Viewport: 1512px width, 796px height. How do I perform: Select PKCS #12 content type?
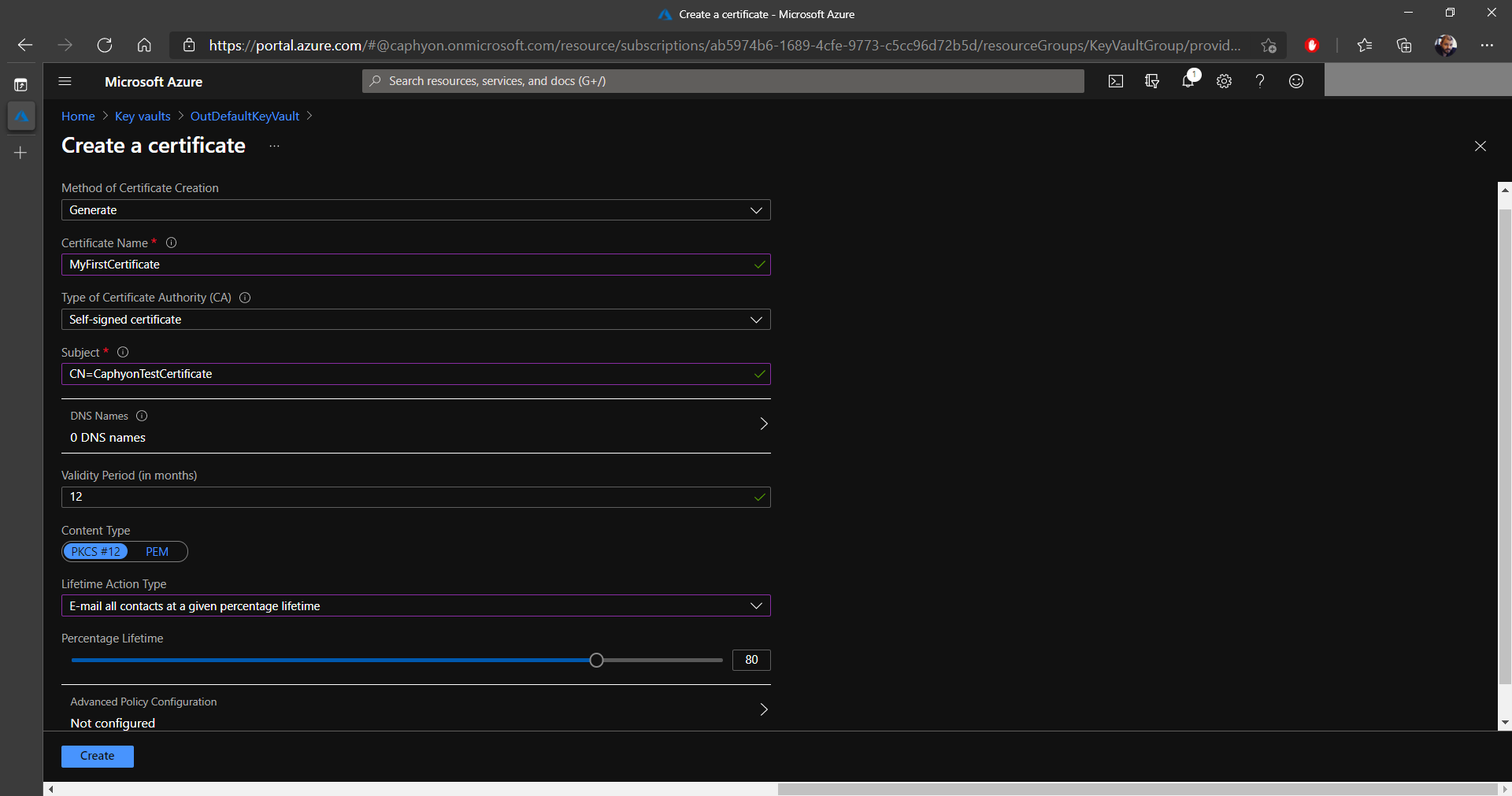point(95,552)
